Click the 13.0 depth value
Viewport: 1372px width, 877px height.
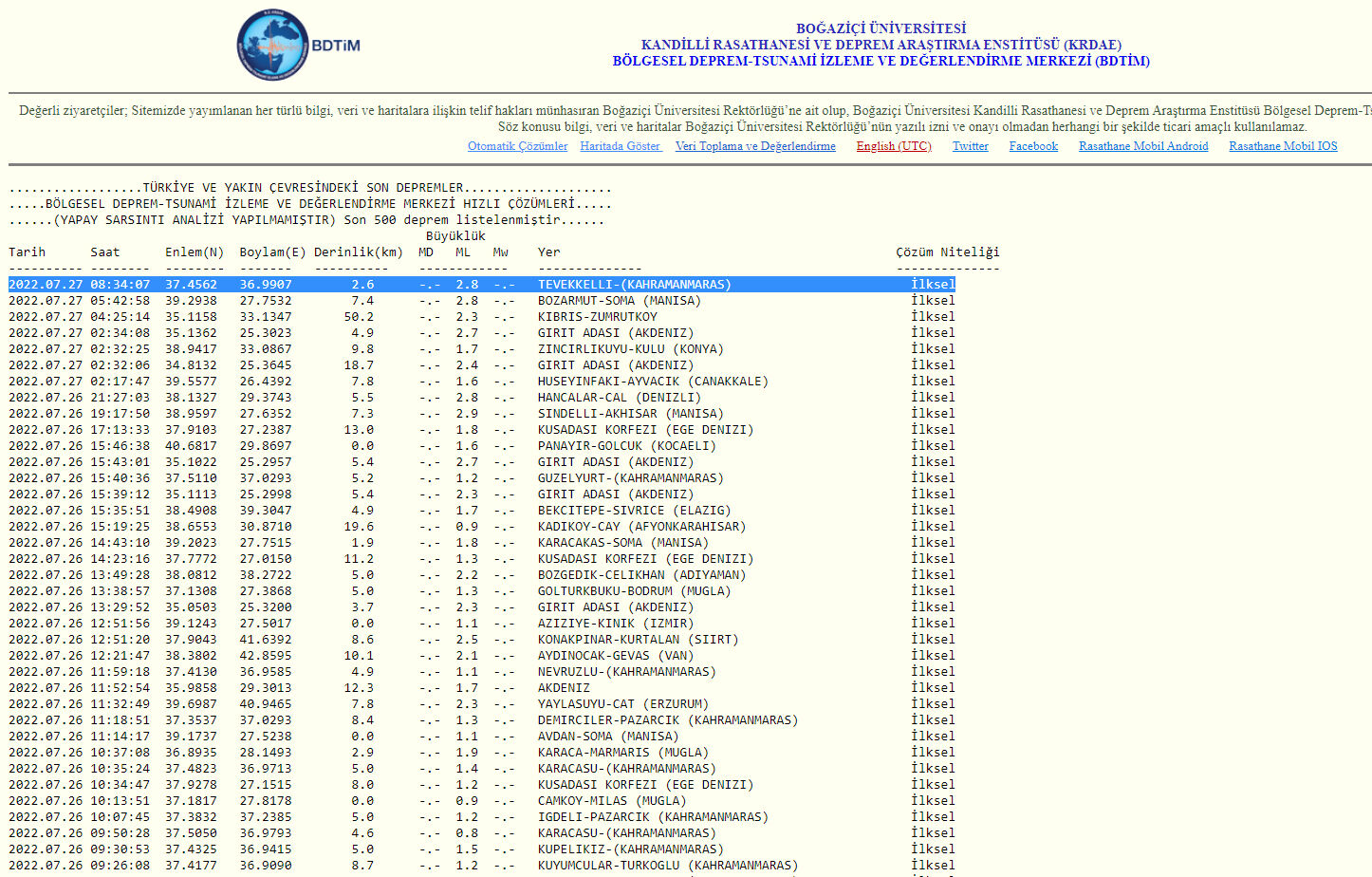coord(359,430)
